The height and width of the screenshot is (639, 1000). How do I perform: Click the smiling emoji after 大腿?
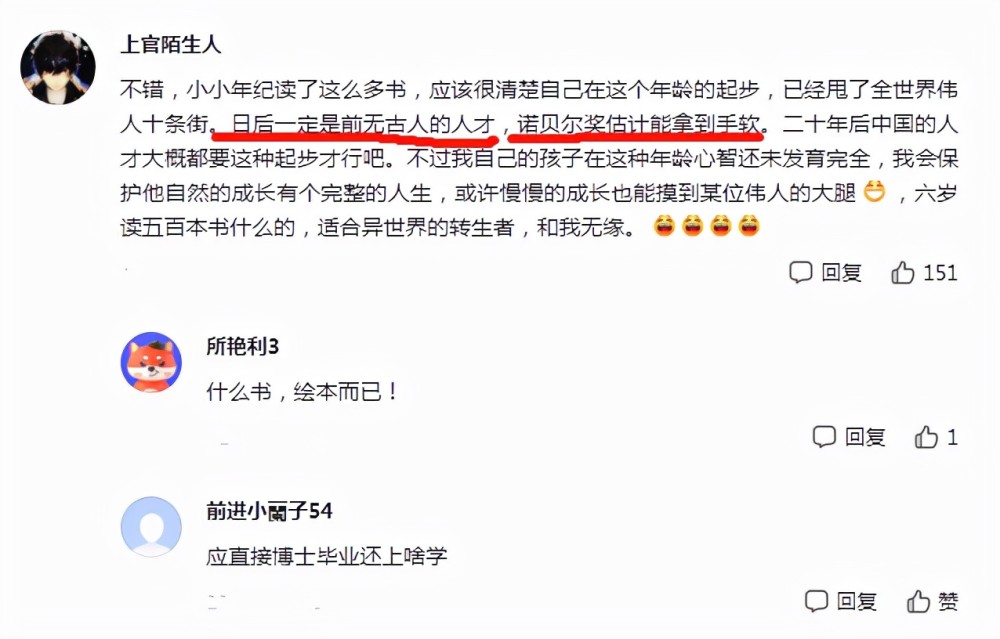pyautogui.click(x=874, y=191)
